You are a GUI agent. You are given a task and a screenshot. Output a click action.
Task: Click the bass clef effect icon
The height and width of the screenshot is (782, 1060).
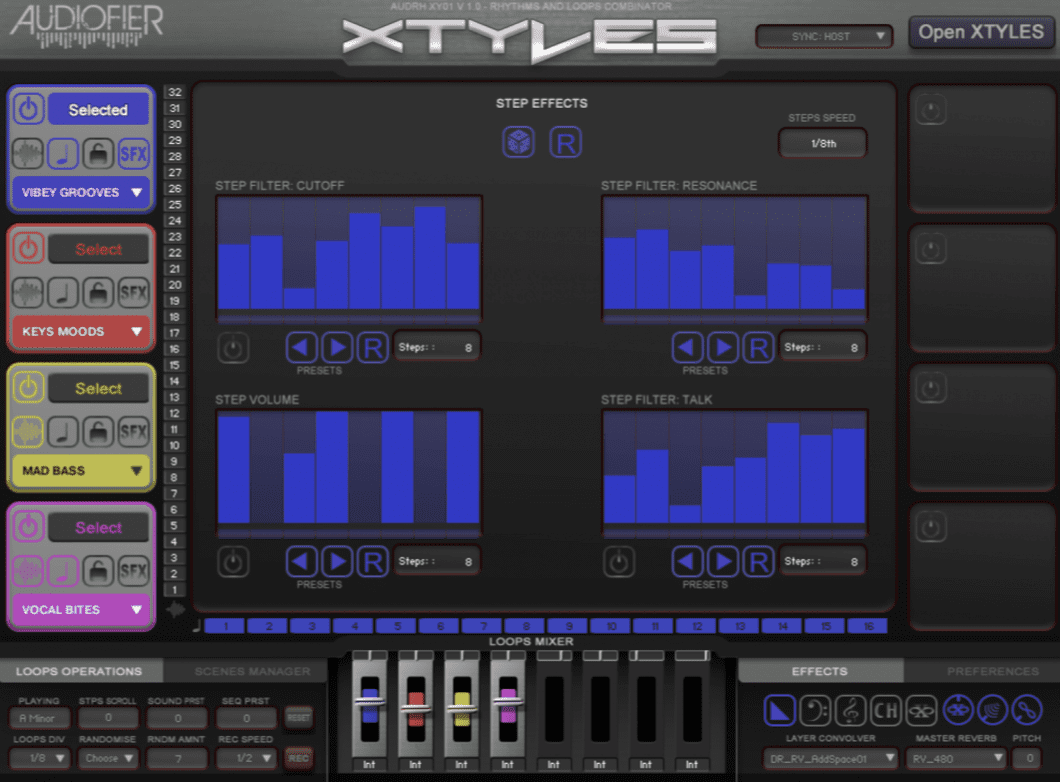(x=815, y=710)
